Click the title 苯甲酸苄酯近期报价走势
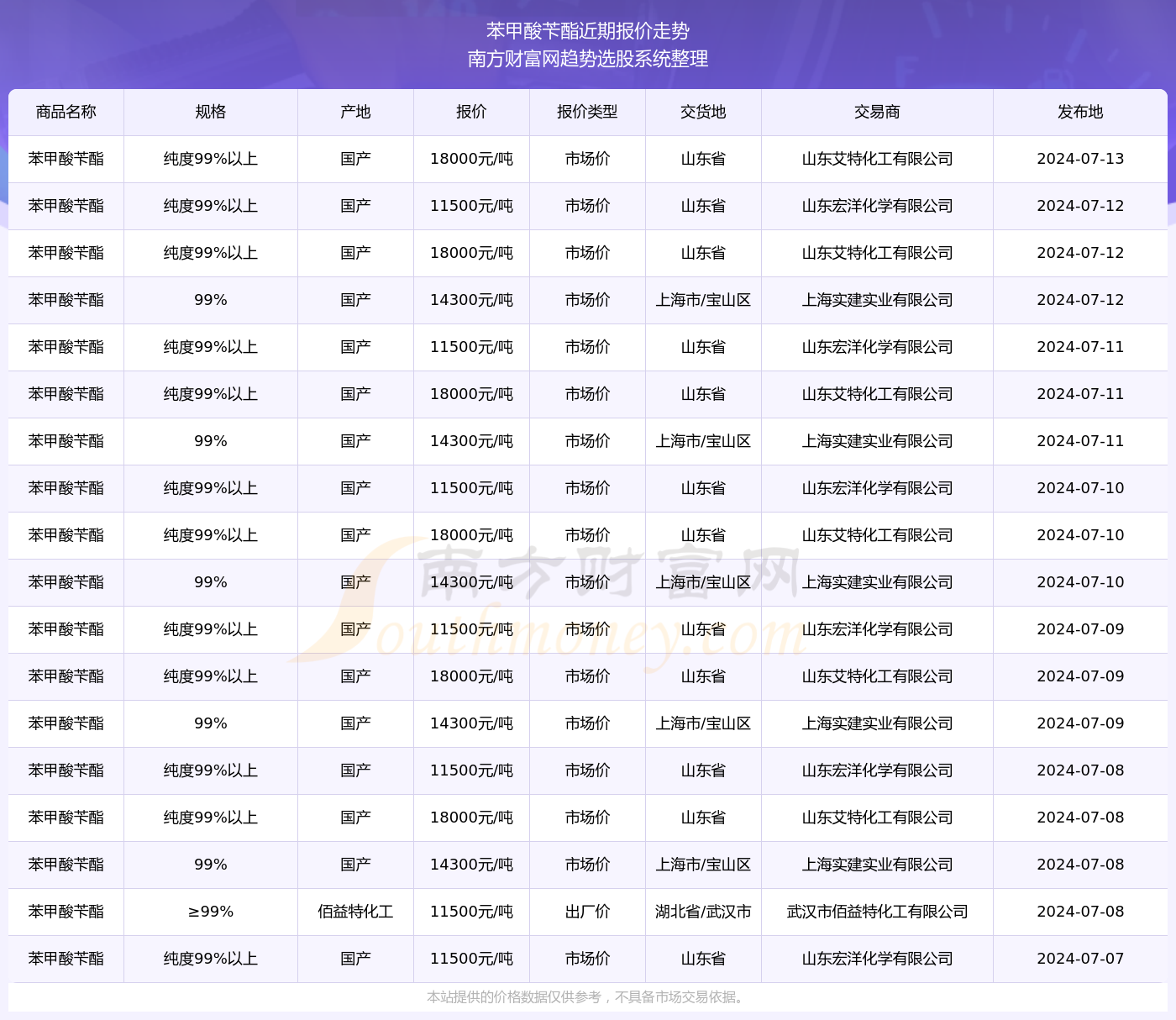Viewport: 1176px width, 1020px height. 588,31
